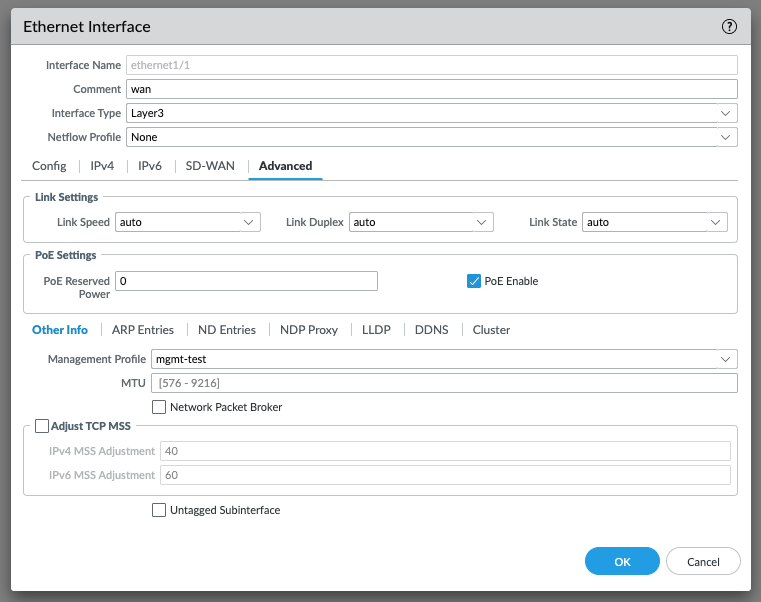The image size is (761, 602).
Task: Expand the Netflow Profile dropdown
Action: pyautogui.click(x=431, y=137)
